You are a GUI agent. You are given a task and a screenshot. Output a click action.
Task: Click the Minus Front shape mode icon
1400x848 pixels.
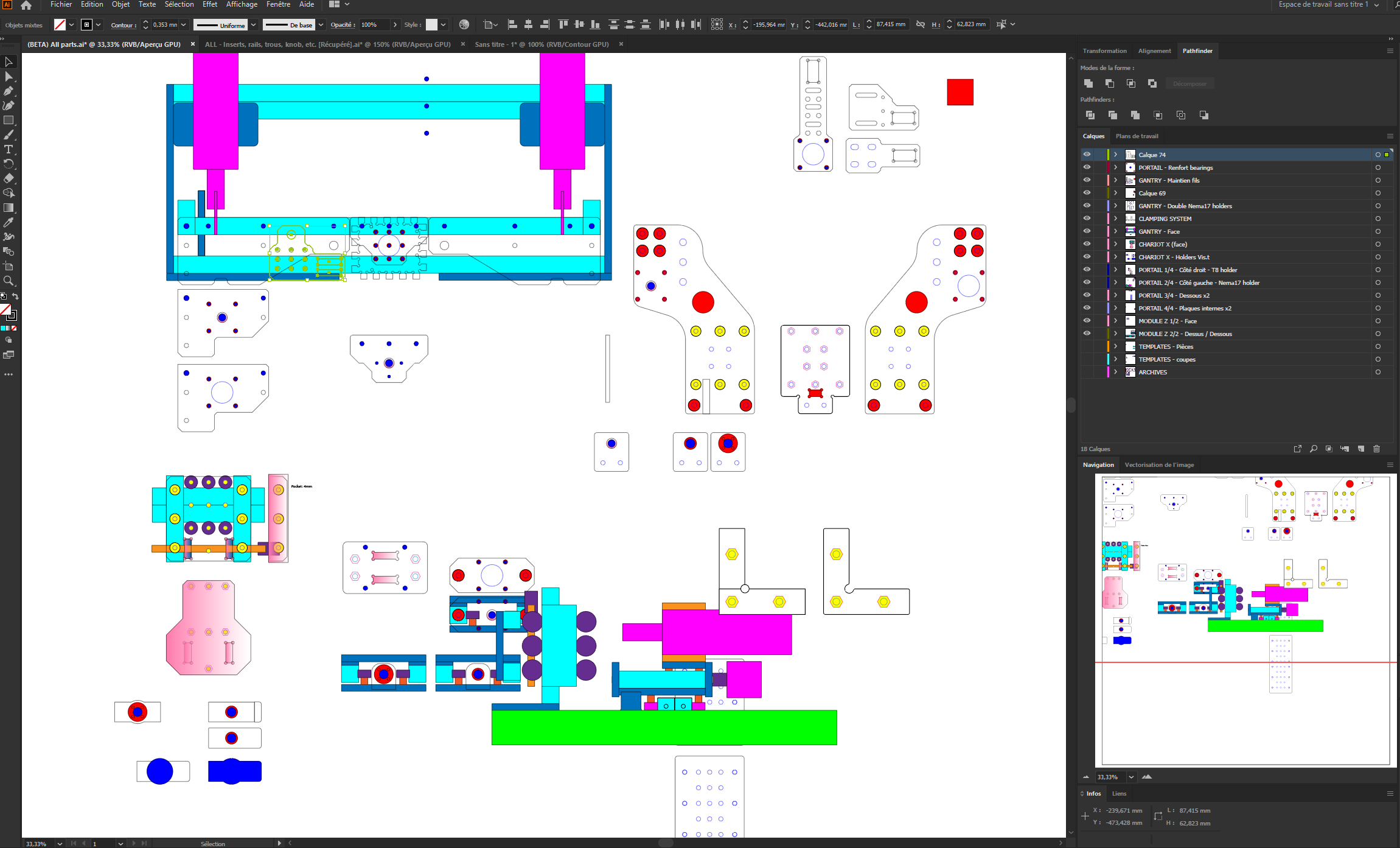(1110, 83)
